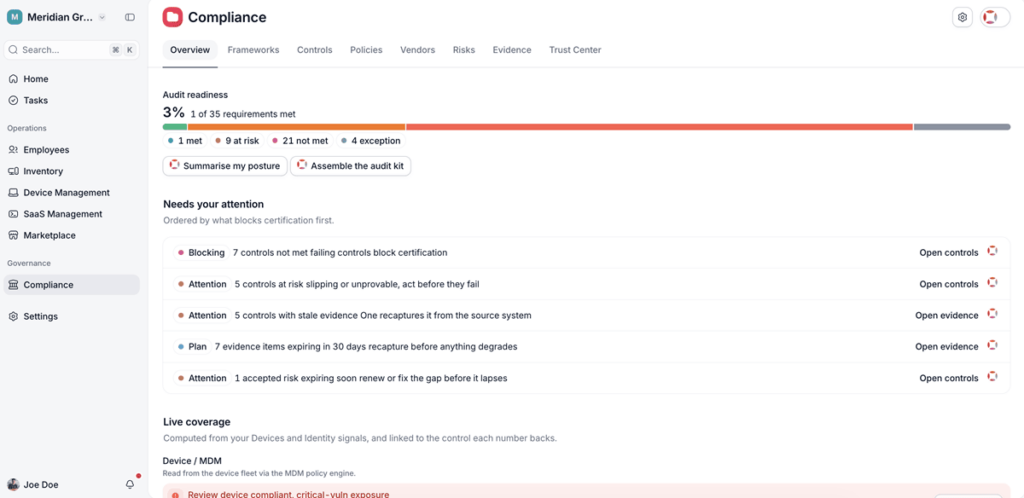Click the lifebuoy assistant icon on Blocking row
1024x498 pixels.
992,251
